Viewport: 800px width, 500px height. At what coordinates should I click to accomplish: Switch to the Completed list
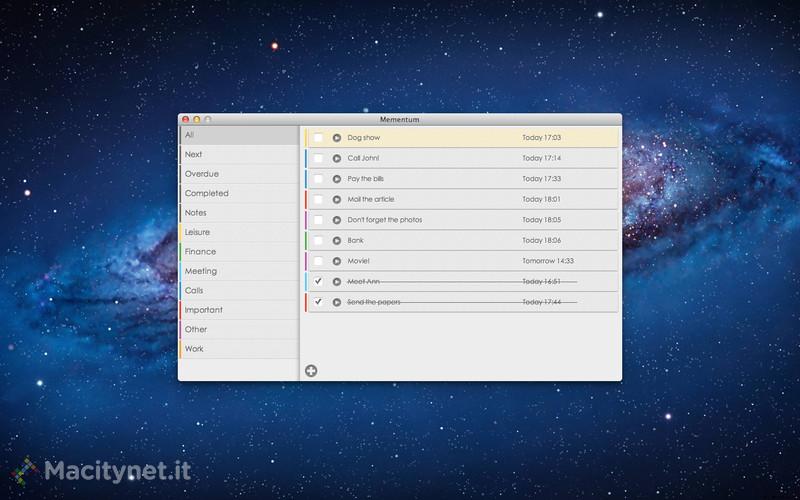tap(207, 193)
